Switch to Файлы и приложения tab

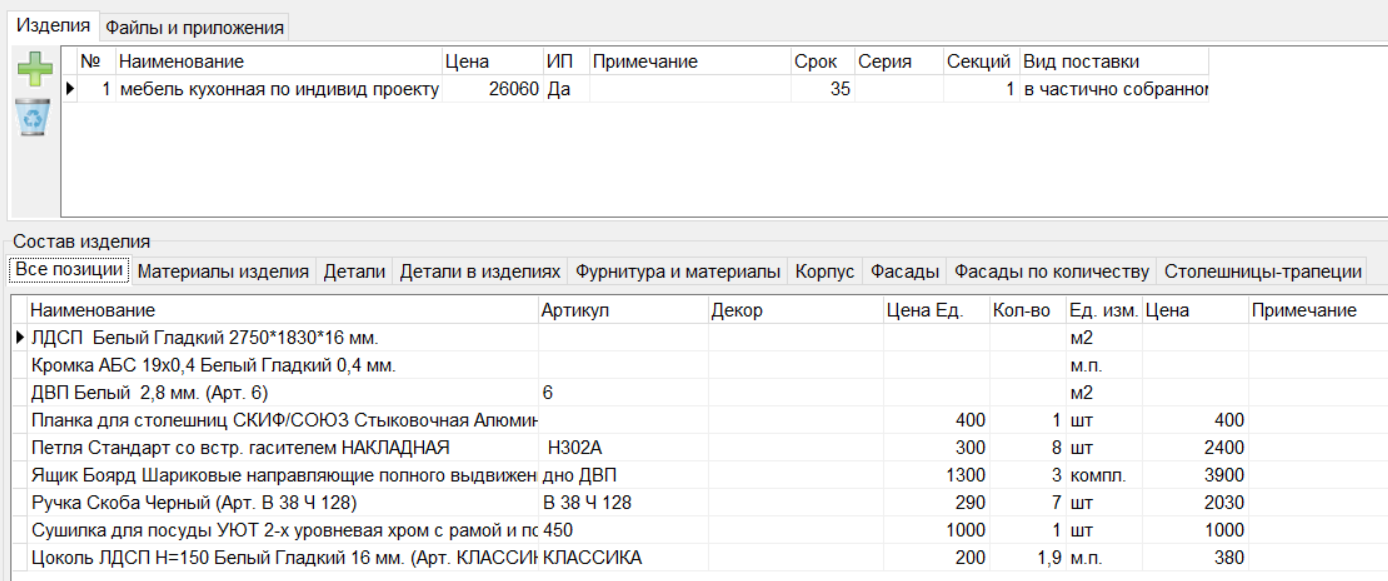coord(195,28)
